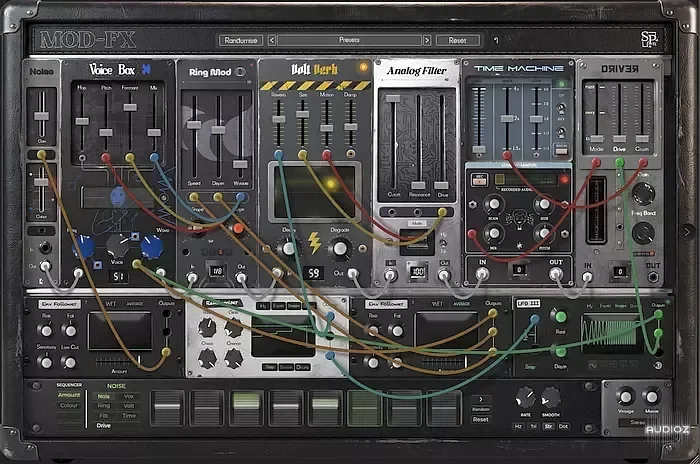The image size is (700, 464).
Task: Adjust the Ring Mod Speed slider
Action: (194, 125)
